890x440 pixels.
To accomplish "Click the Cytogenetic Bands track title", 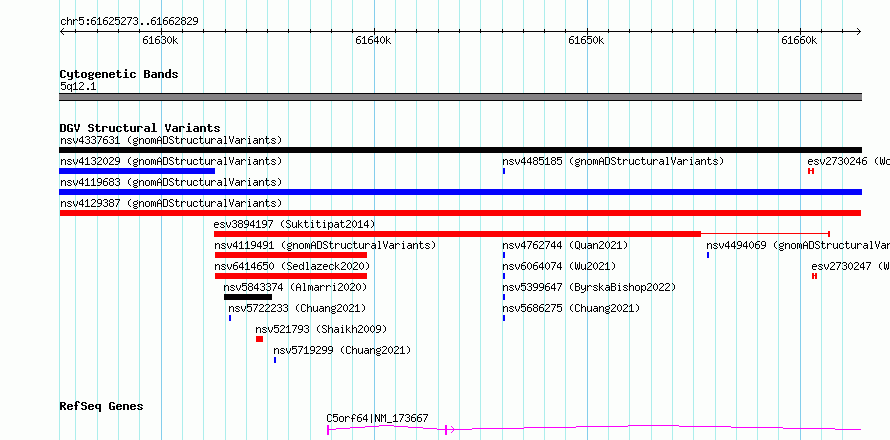I will click(119, 74).
